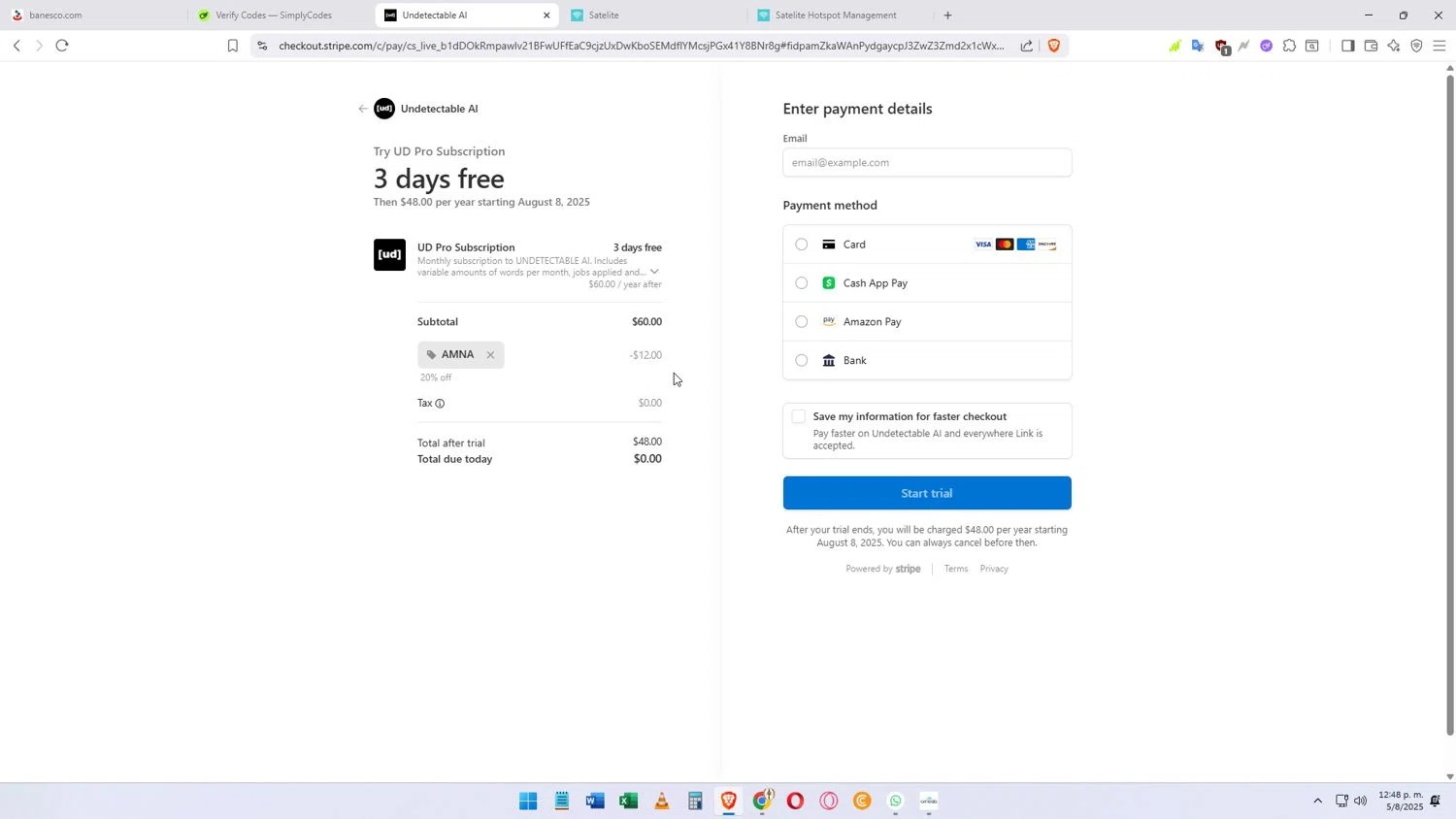Open WhatsApp from the taskbar

point(895,802)
